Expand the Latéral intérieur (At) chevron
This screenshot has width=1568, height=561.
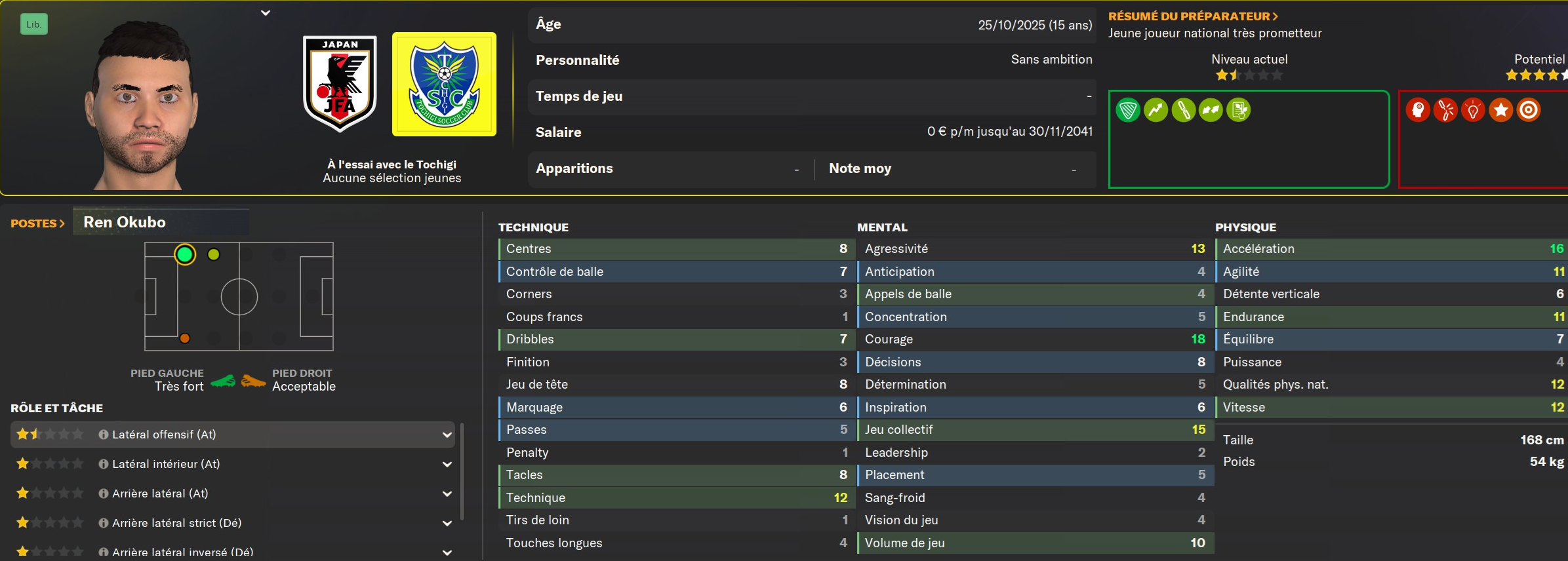click(x=447, y=464)
